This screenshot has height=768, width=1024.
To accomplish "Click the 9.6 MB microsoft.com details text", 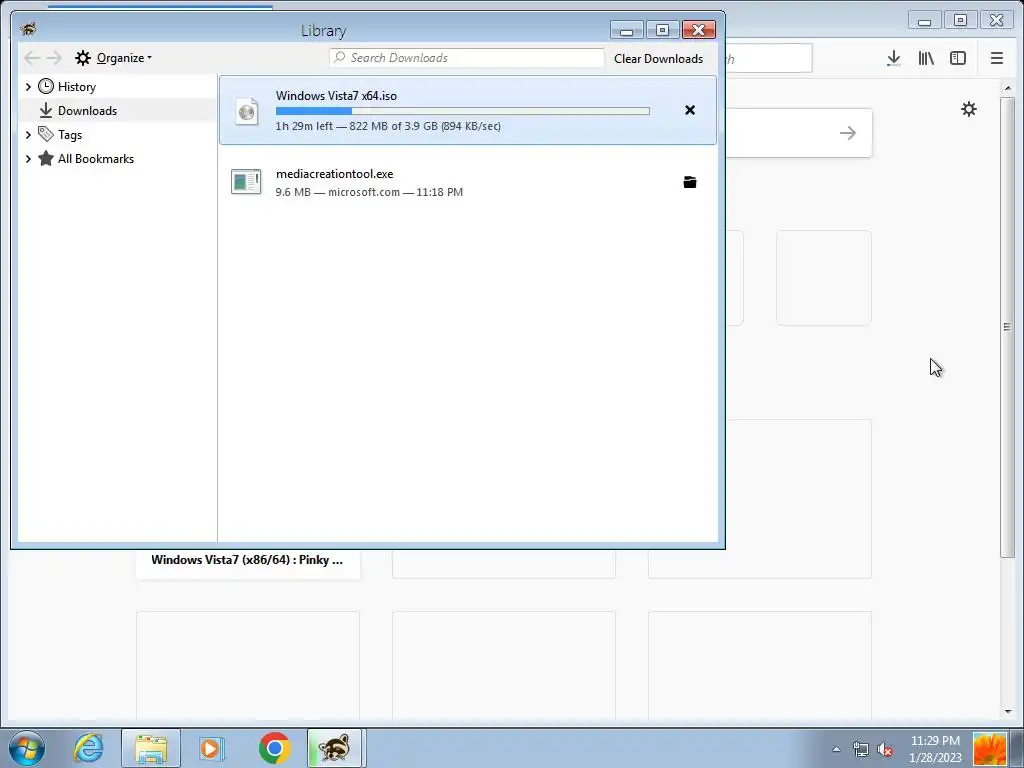I will point(369,192).
